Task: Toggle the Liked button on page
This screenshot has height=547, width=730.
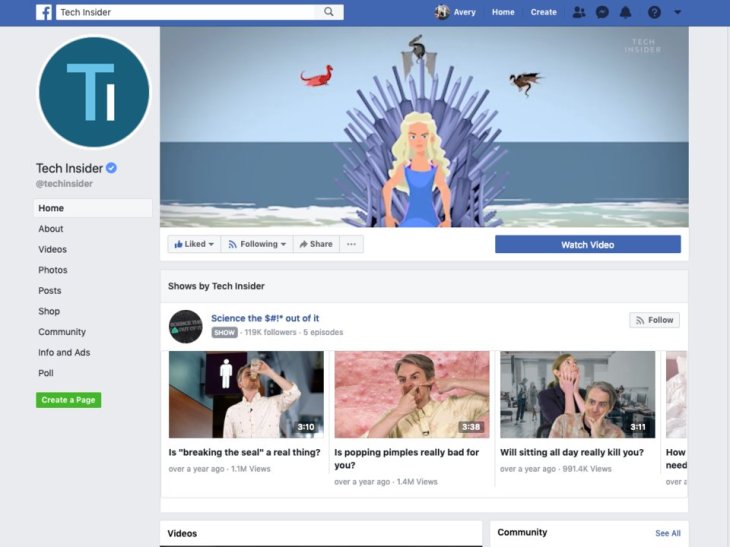Action: click(190, 244)
